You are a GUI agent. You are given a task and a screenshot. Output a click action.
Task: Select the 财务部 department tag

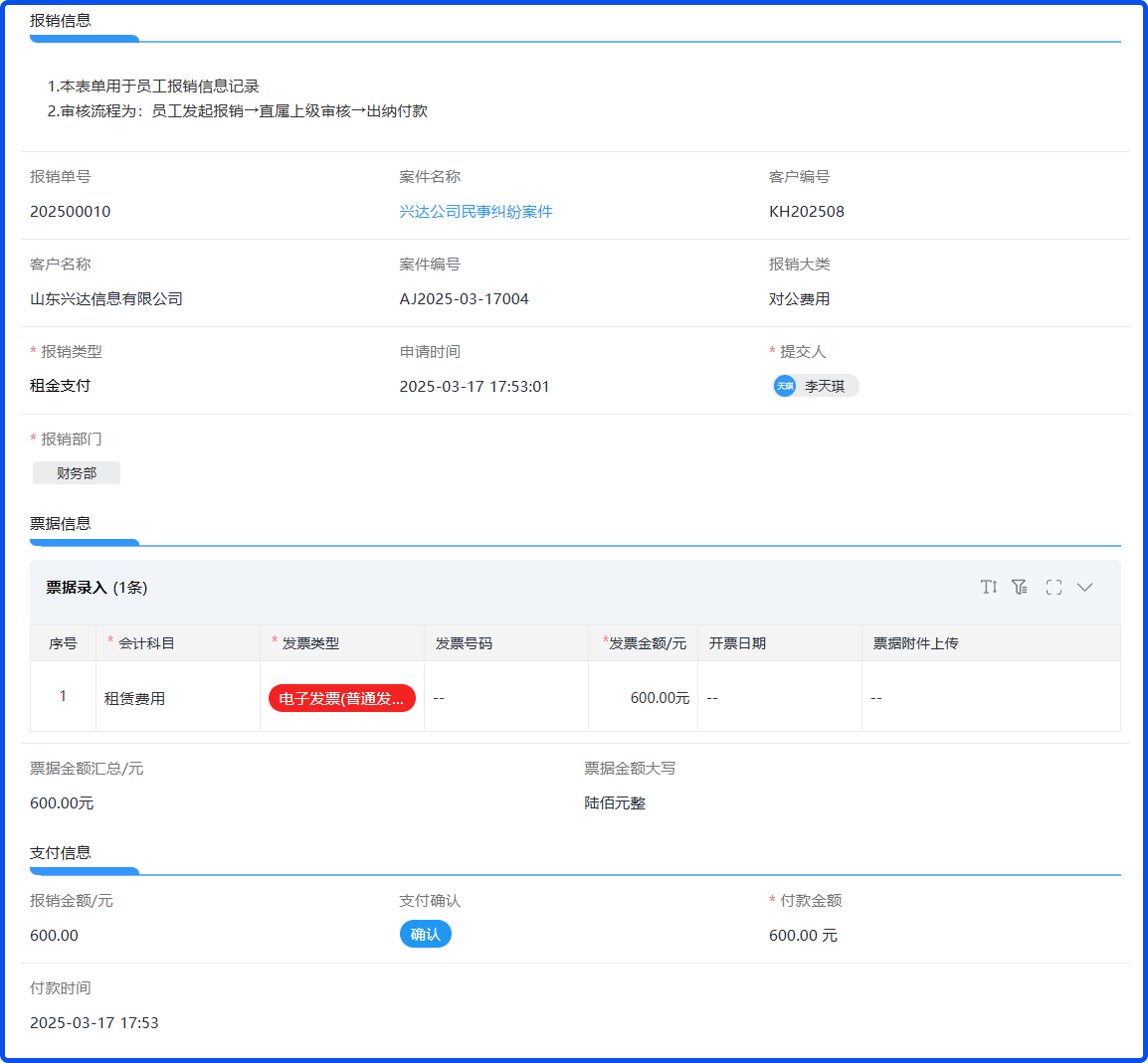[77, 473]
